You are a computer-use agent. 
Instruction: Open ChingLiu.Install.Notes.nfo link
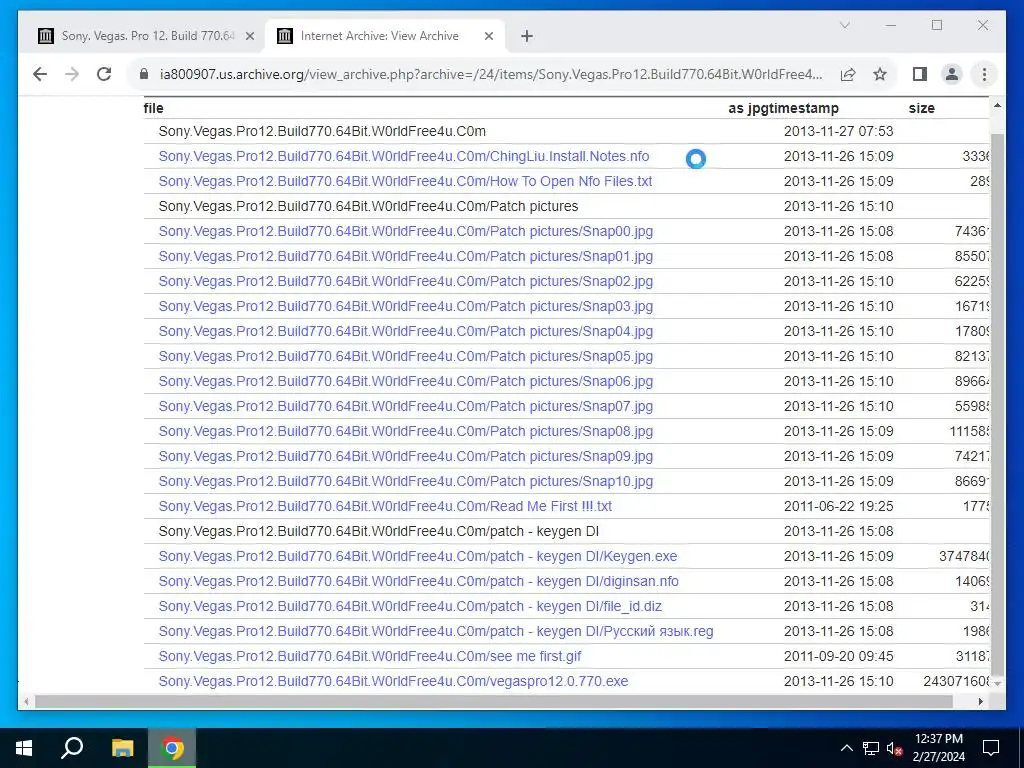(404, 157)
